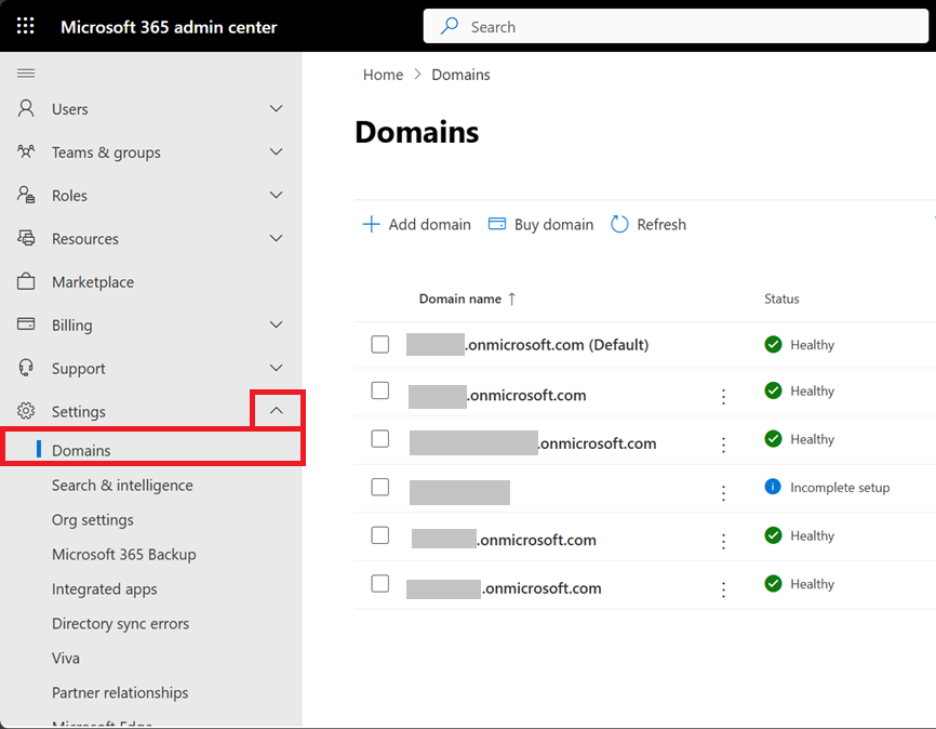
Task: Check the box on the last domain row
Action: tap(380, 583)
